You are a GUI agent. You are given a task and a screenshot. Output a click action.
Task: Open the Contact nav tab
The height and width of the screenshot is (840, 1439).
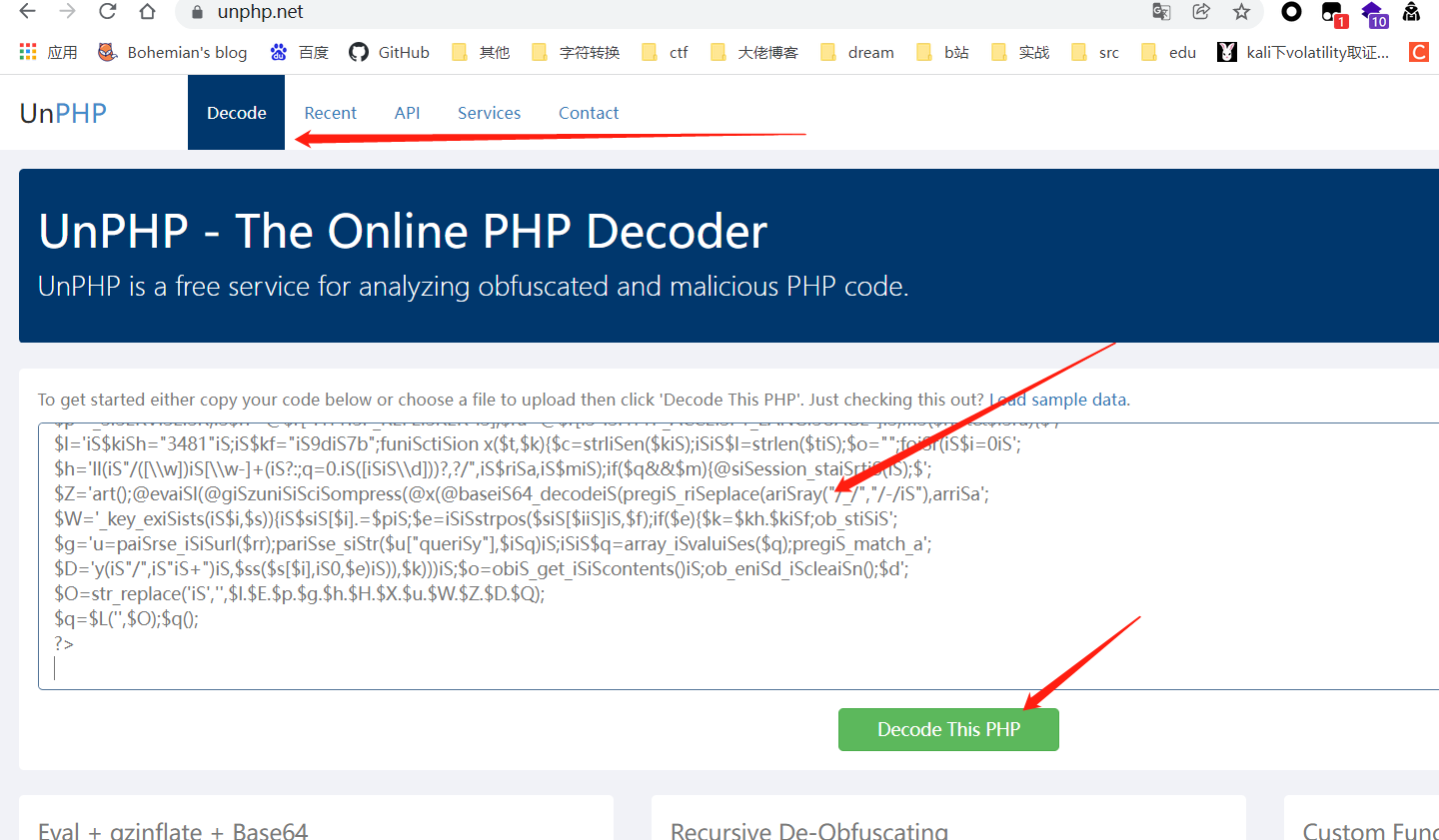(589, 113)
